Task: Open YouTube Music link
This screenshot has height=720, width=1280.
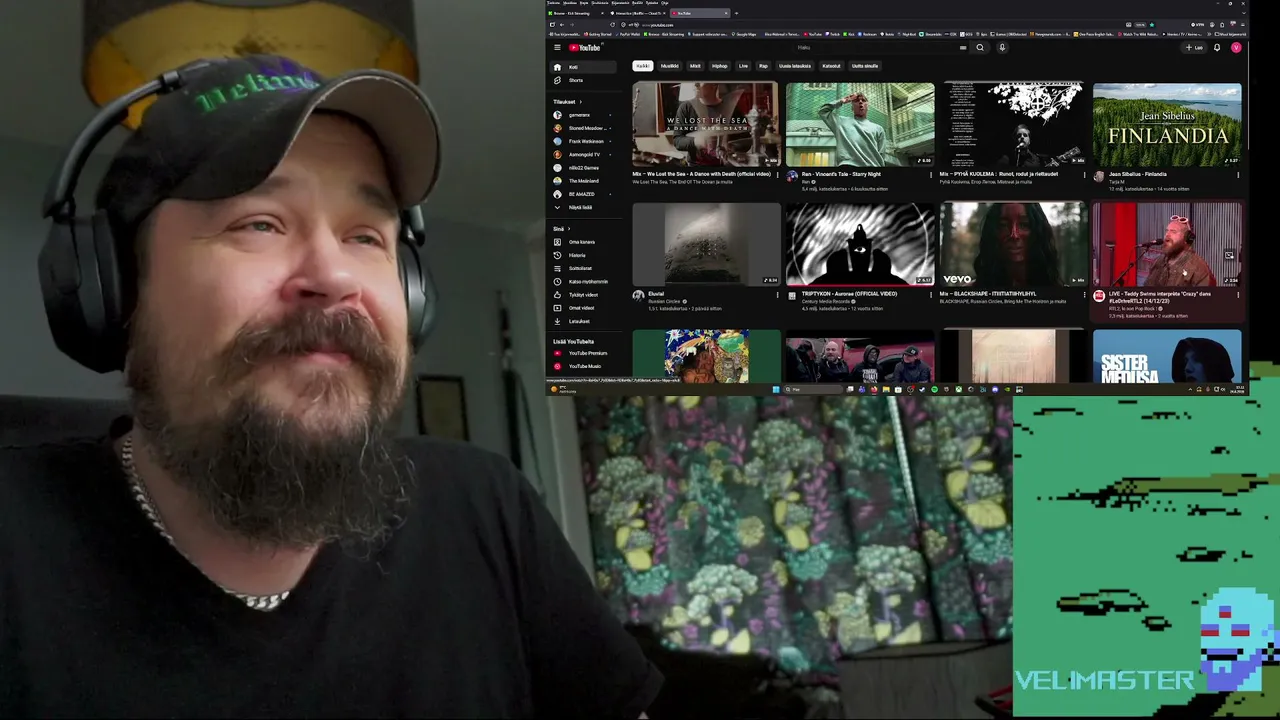Action: pyautogui.click(x=584, y=366)
